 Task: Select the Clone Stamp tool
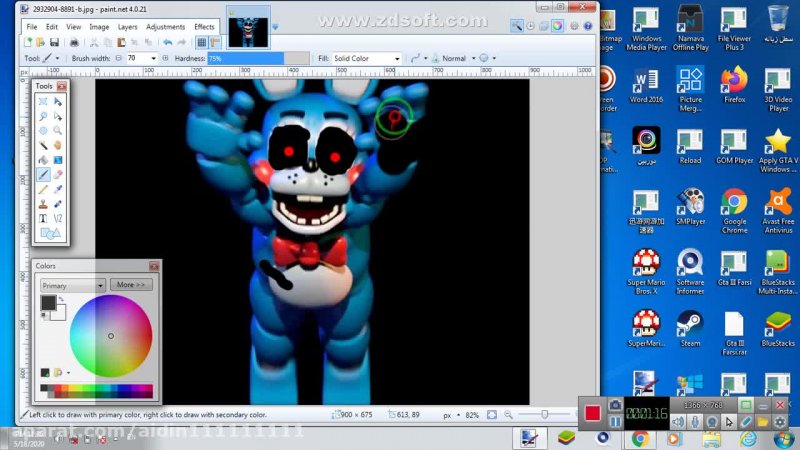(44, 203)
